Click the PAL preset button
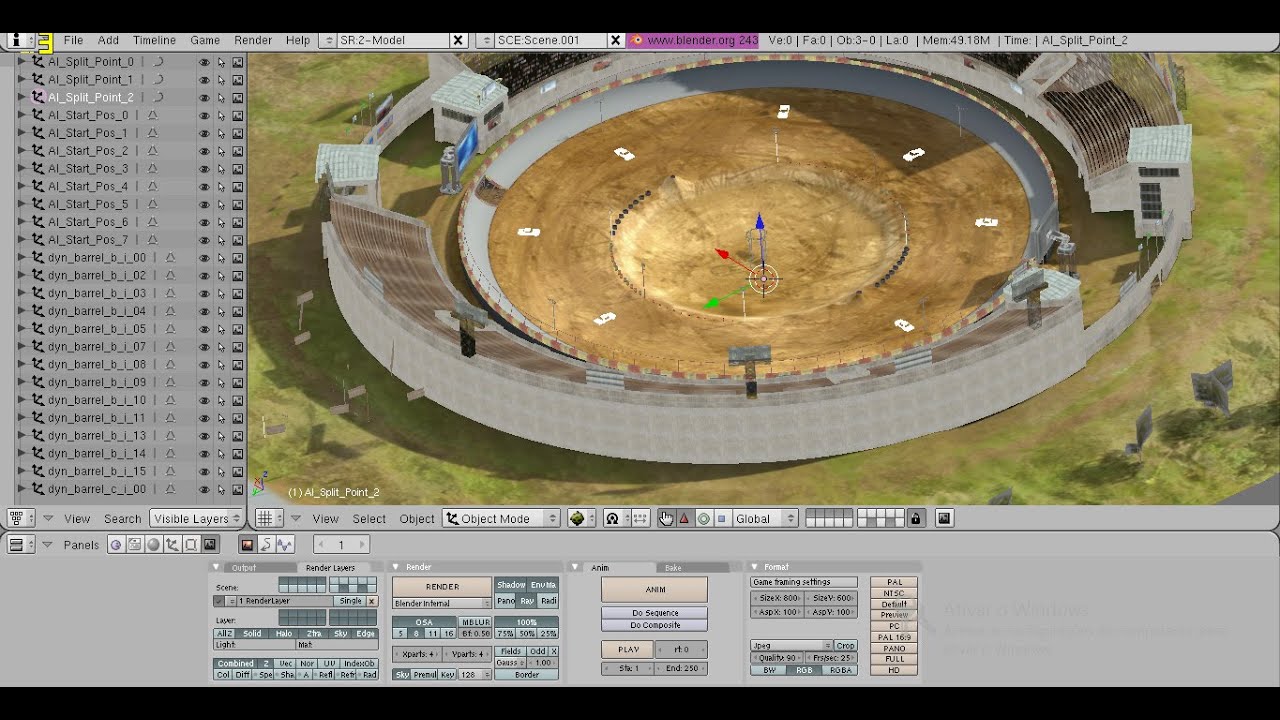 point(894,582)
